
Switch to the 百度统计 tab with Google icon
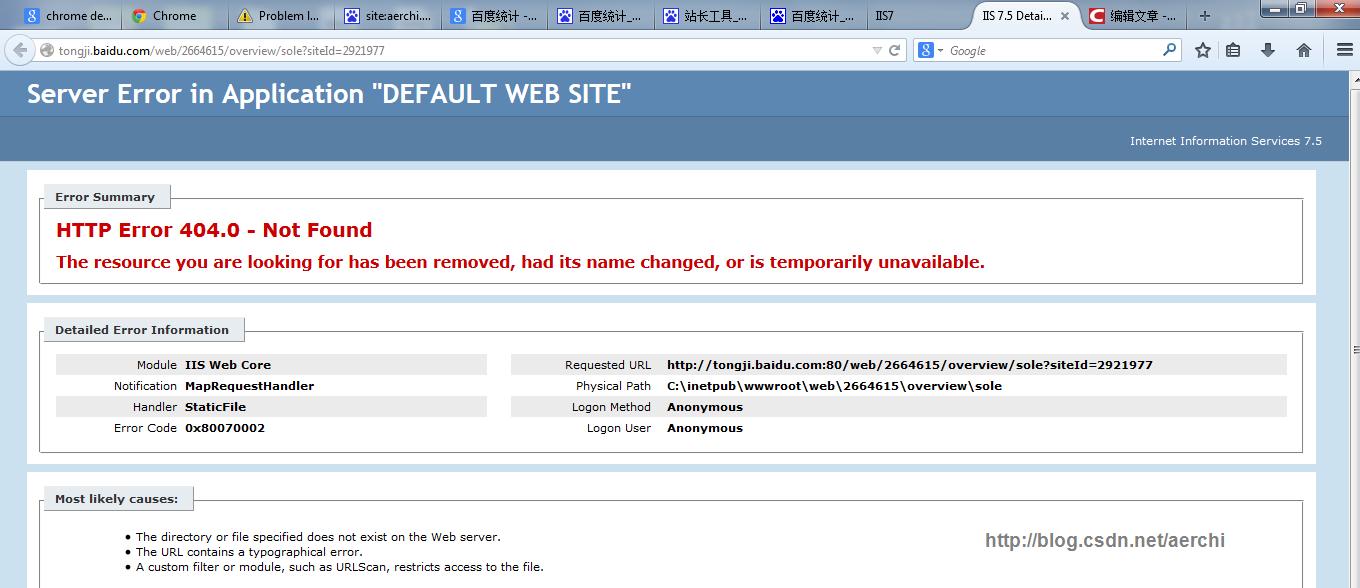click(492, 16)
